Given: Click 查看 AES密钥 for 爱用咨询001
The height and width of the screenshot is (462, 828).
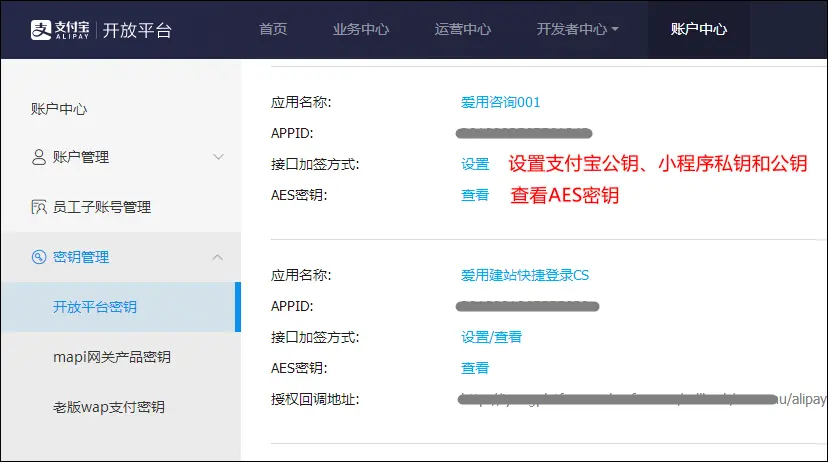Looking at the screenshot, I should pos(475,195).
